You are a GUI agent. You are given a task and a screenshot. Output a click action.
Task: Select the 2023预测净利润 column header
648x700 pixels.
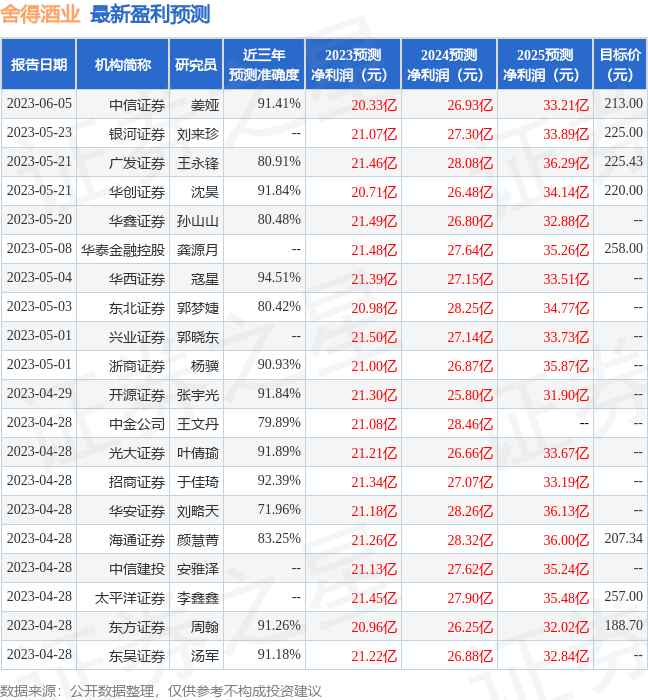point(353,65)
